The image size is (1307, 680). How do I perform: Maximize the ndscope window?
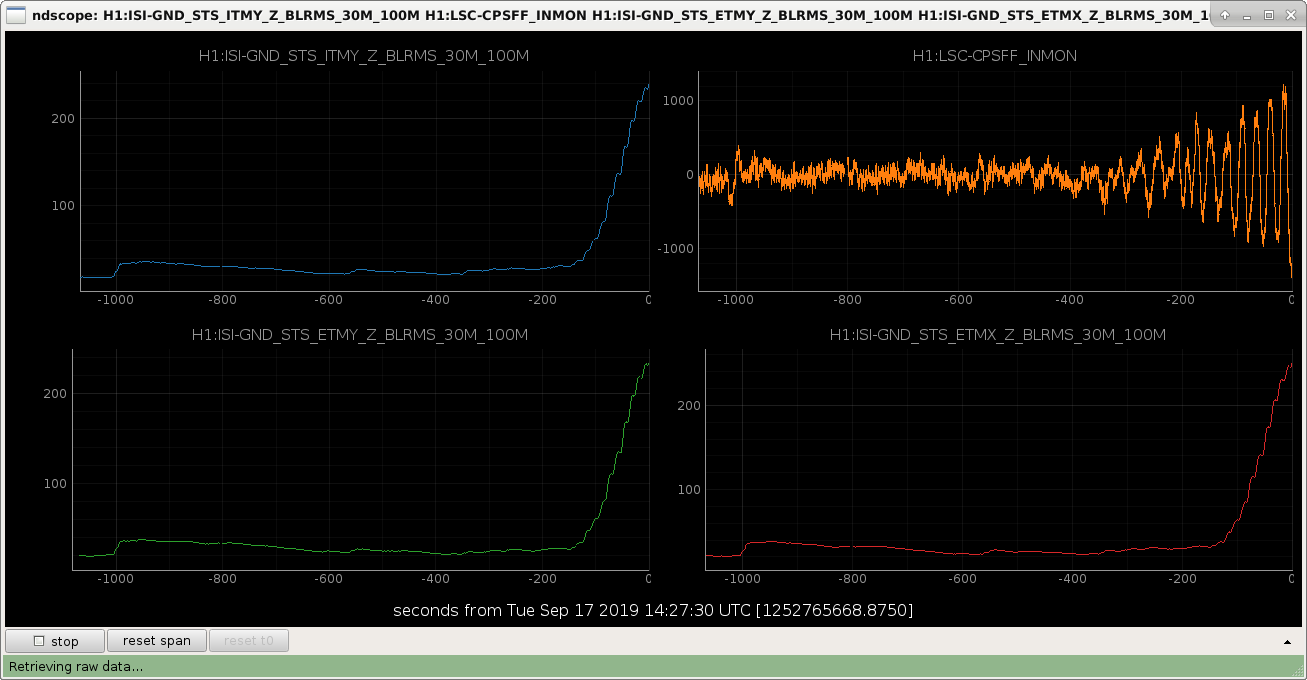1269,15
